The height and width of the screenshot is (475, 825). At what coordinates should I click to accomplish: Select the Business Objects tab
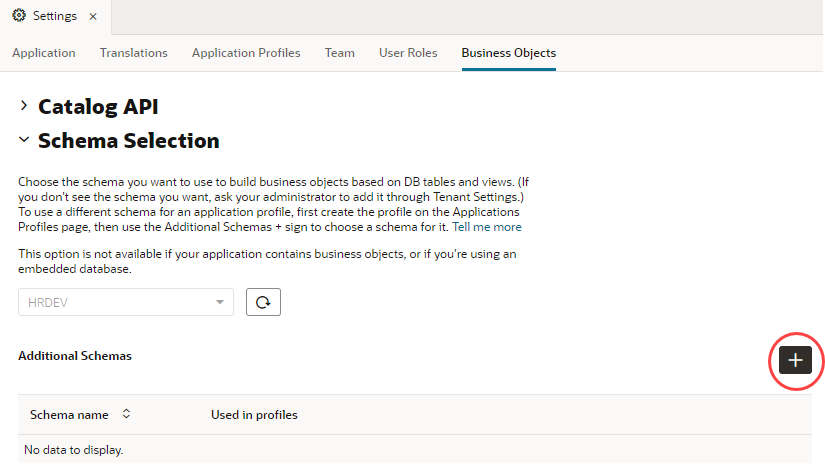pyautogui.click(x=508, y=53)
